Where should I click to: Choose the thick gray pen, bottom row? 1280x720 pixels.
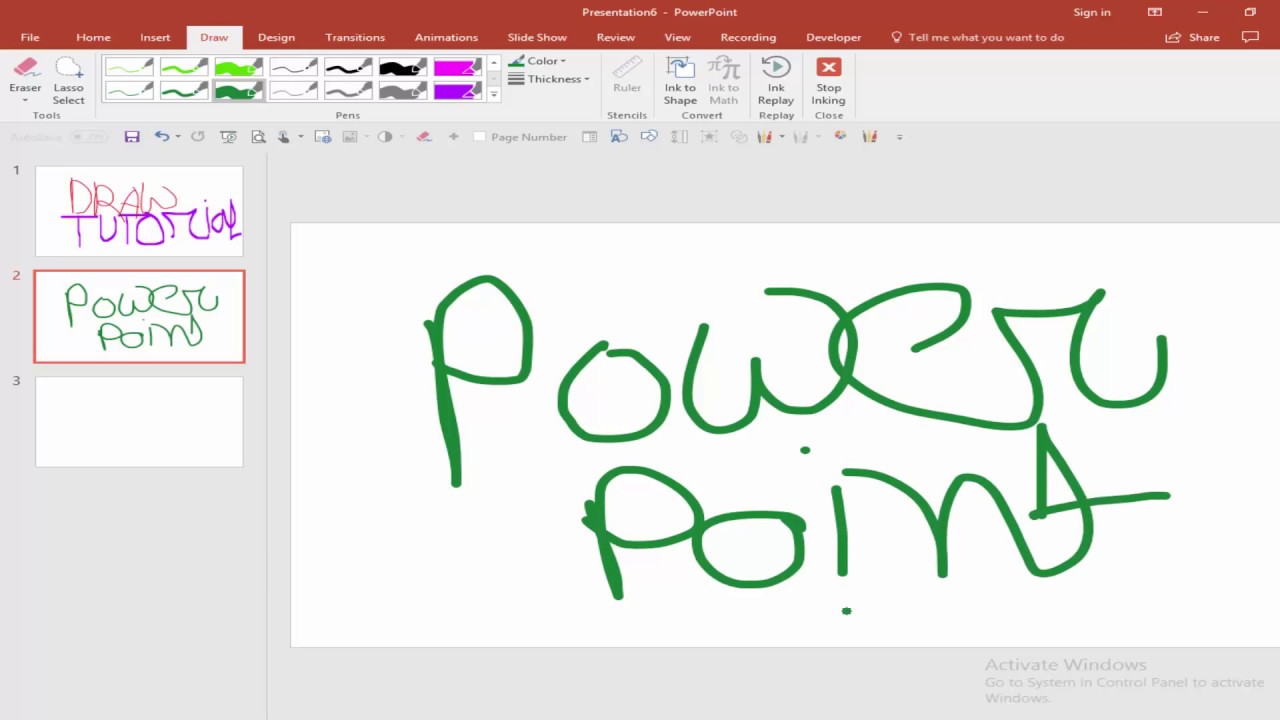403,90
